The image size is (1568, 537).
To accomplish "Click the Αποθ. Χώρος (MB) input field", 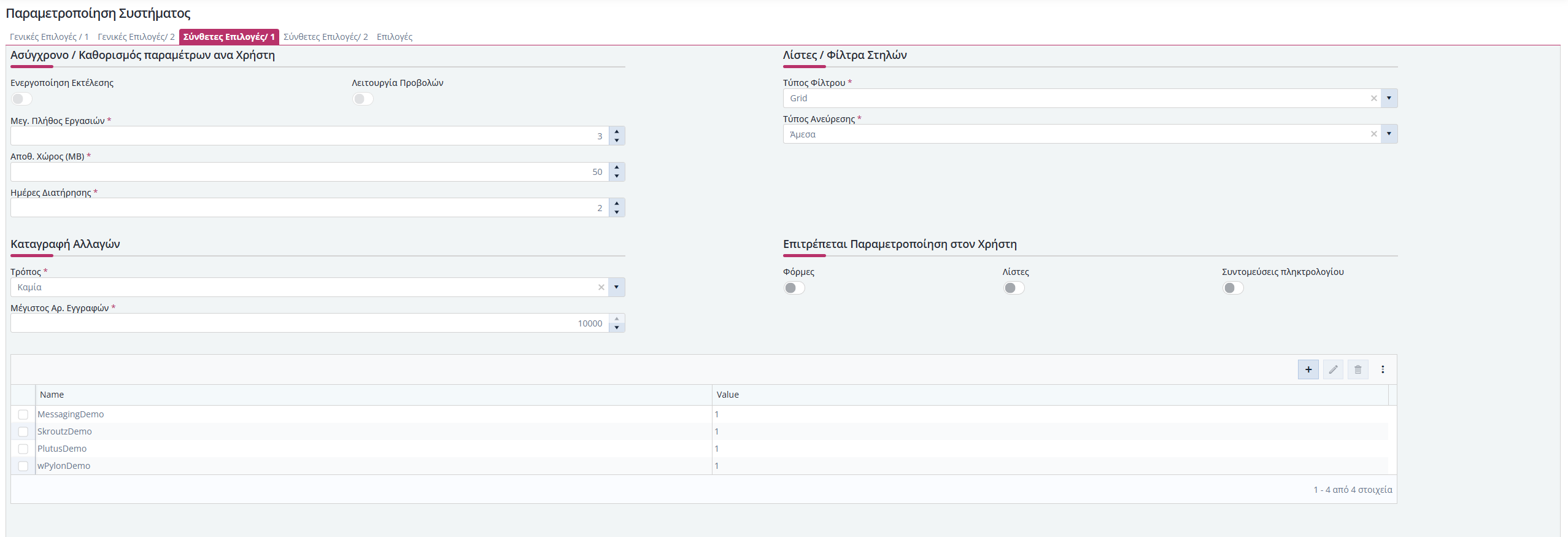I will click(x=307, y=172).
